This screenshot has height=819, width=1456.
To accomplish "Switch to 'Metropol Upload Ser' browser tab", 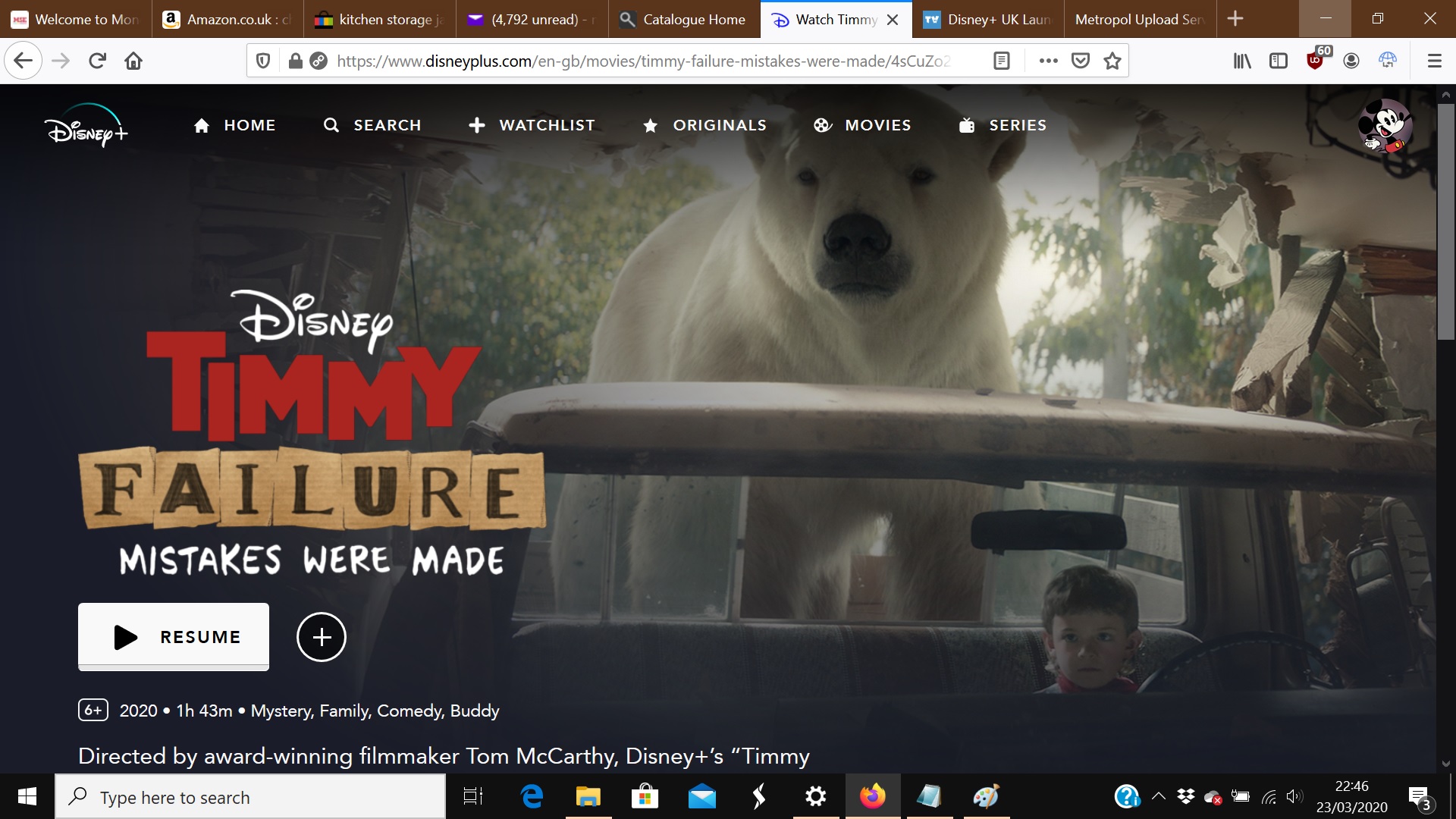I will 1140,19.
